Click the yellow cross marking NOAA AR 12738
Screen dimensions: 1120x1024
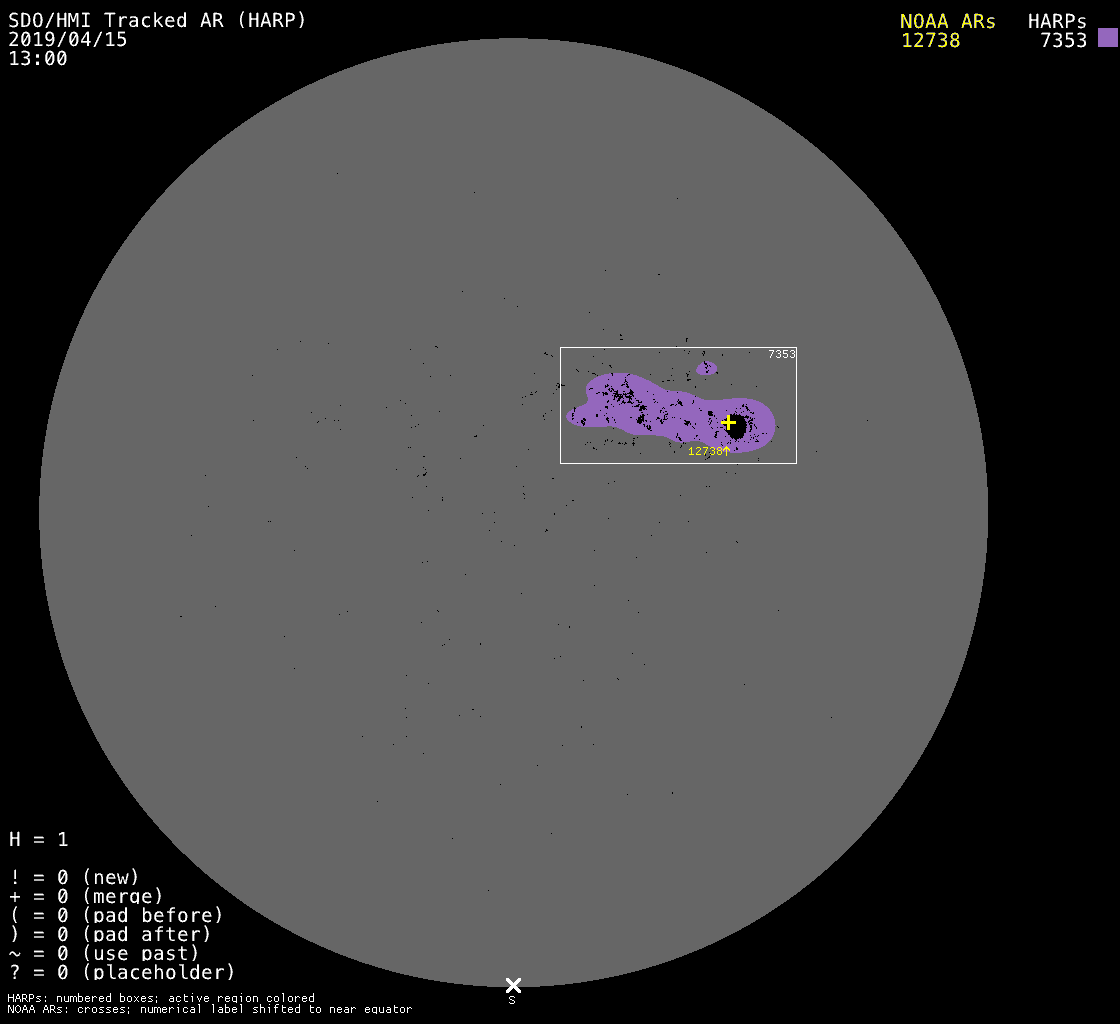(x=729, y=422)
